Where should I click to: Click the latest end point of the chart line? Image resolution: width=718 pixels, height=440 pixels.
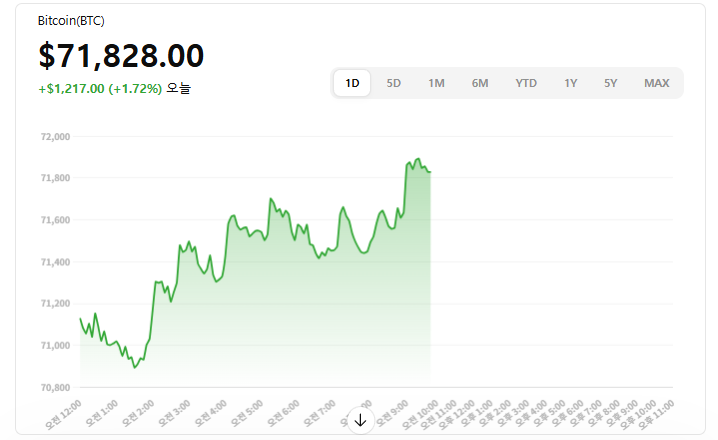(430, 171)
